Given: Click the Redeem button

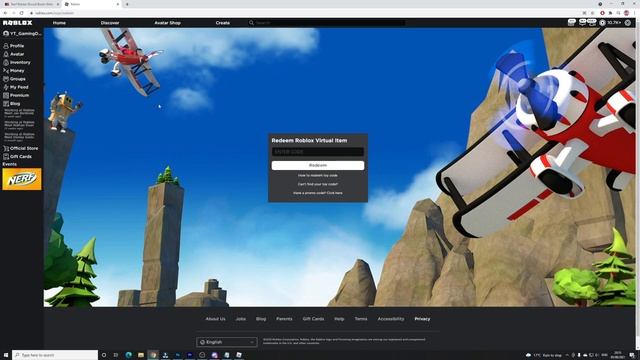Looking at the screenshot, I should pyautogui.click(x=318, y=165).
